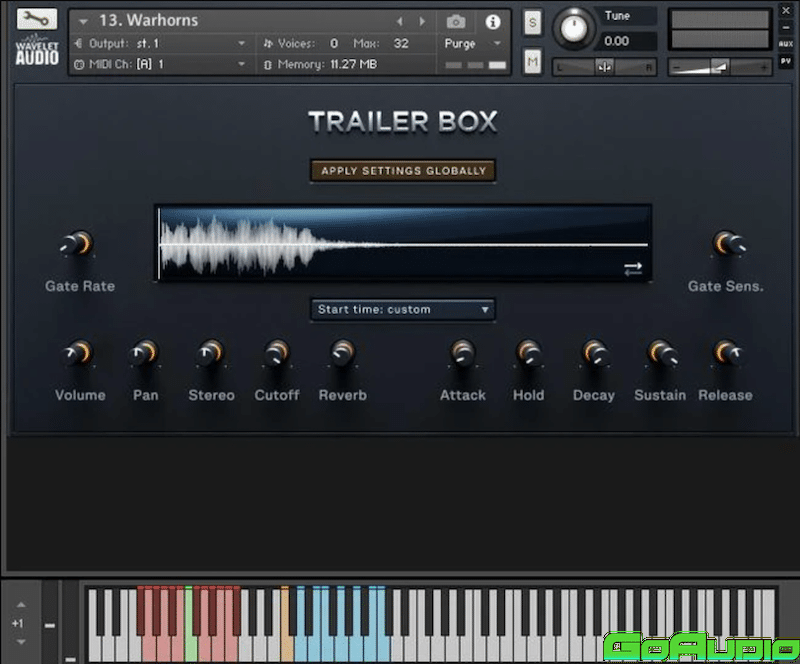
Task: Click the Hold knob
Action: point(529,353)
